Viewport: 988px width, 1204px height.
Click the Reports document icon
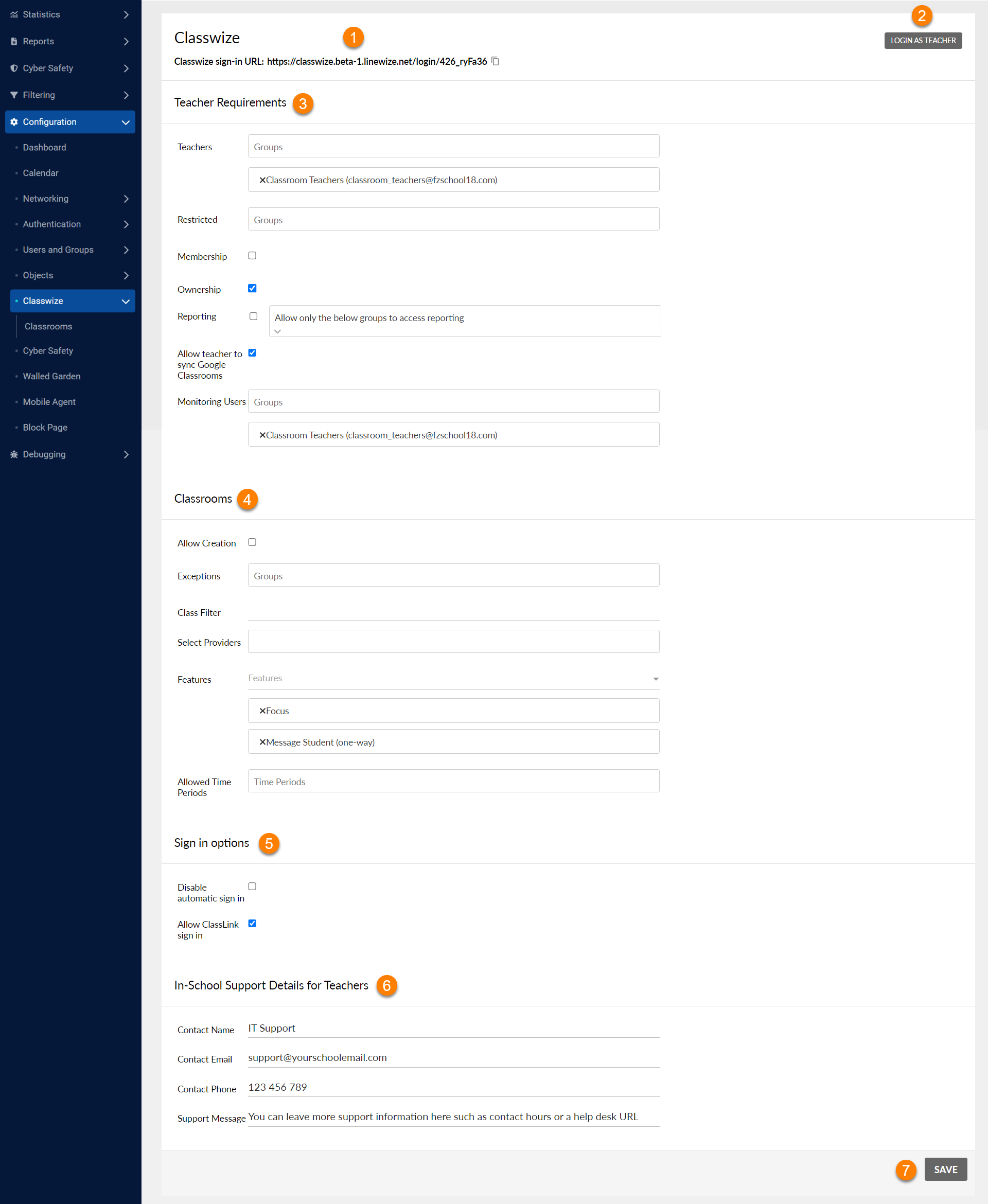(14, 42)
